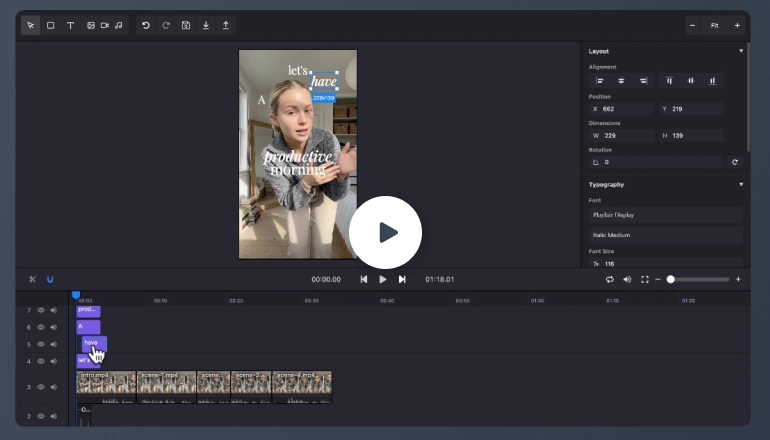Zoom in the timeline
Viewport: 770px width, 440px height.
738,279
